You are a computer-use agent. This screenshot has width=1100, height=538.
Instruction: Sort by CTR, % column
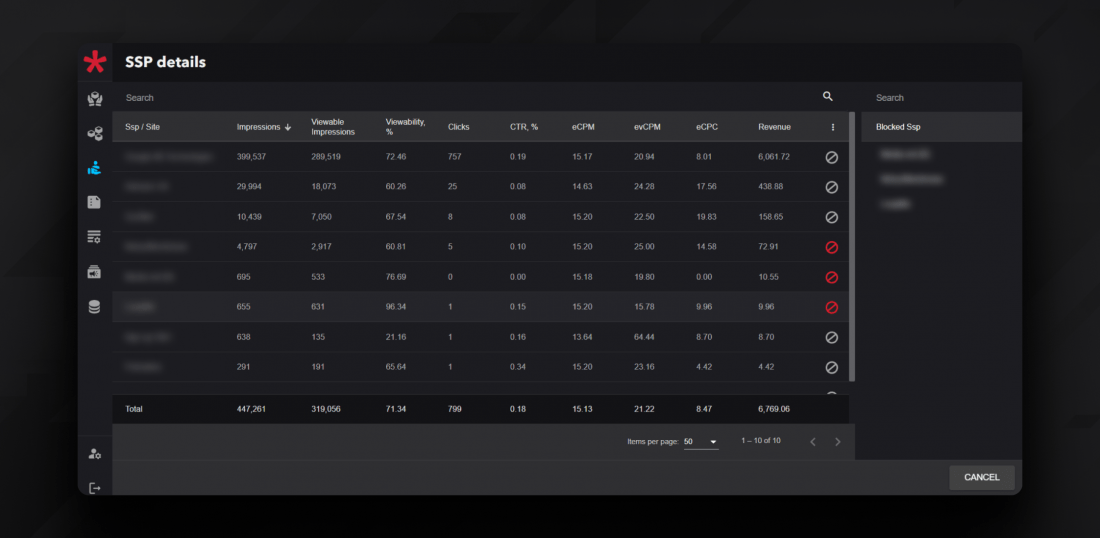pos(524,127)
